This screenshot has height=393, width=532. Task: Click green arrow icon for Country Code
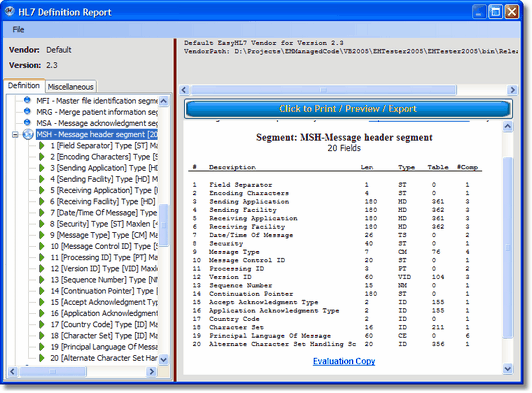click(x=42, y=325)
